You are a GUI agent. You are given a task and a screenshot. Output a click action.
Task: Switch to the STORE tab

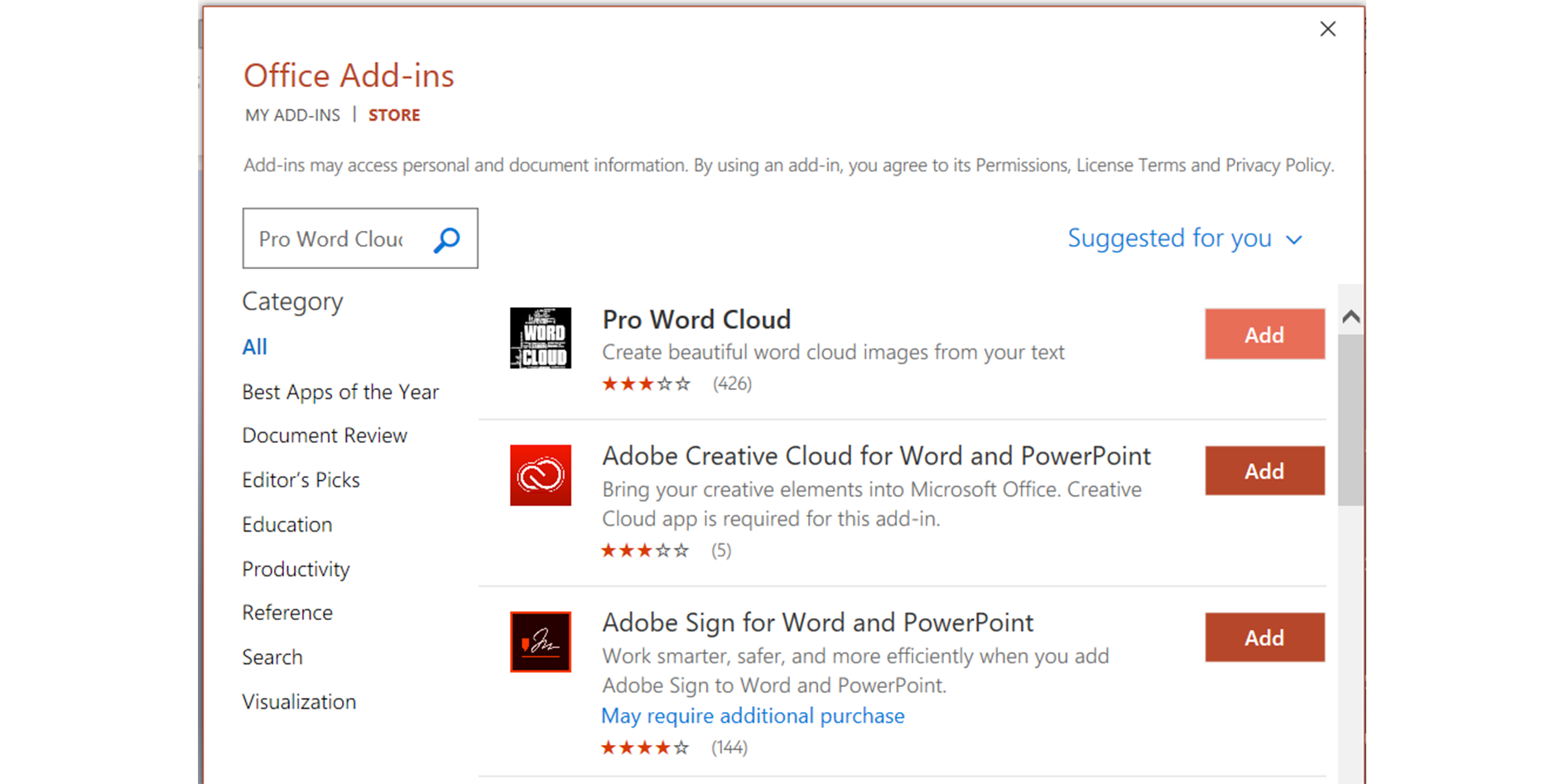pos(394,115)
